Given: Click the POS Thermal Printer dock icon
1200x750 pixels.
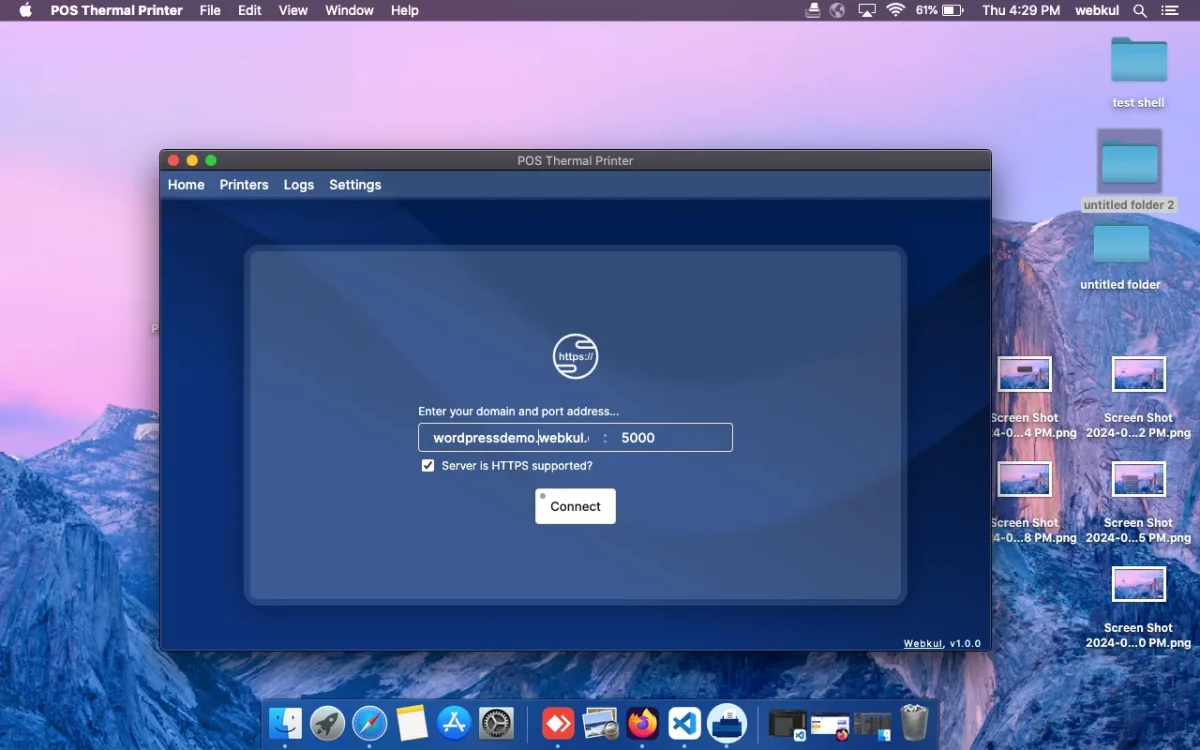Looking at the screenshot, I should point(727,722).
